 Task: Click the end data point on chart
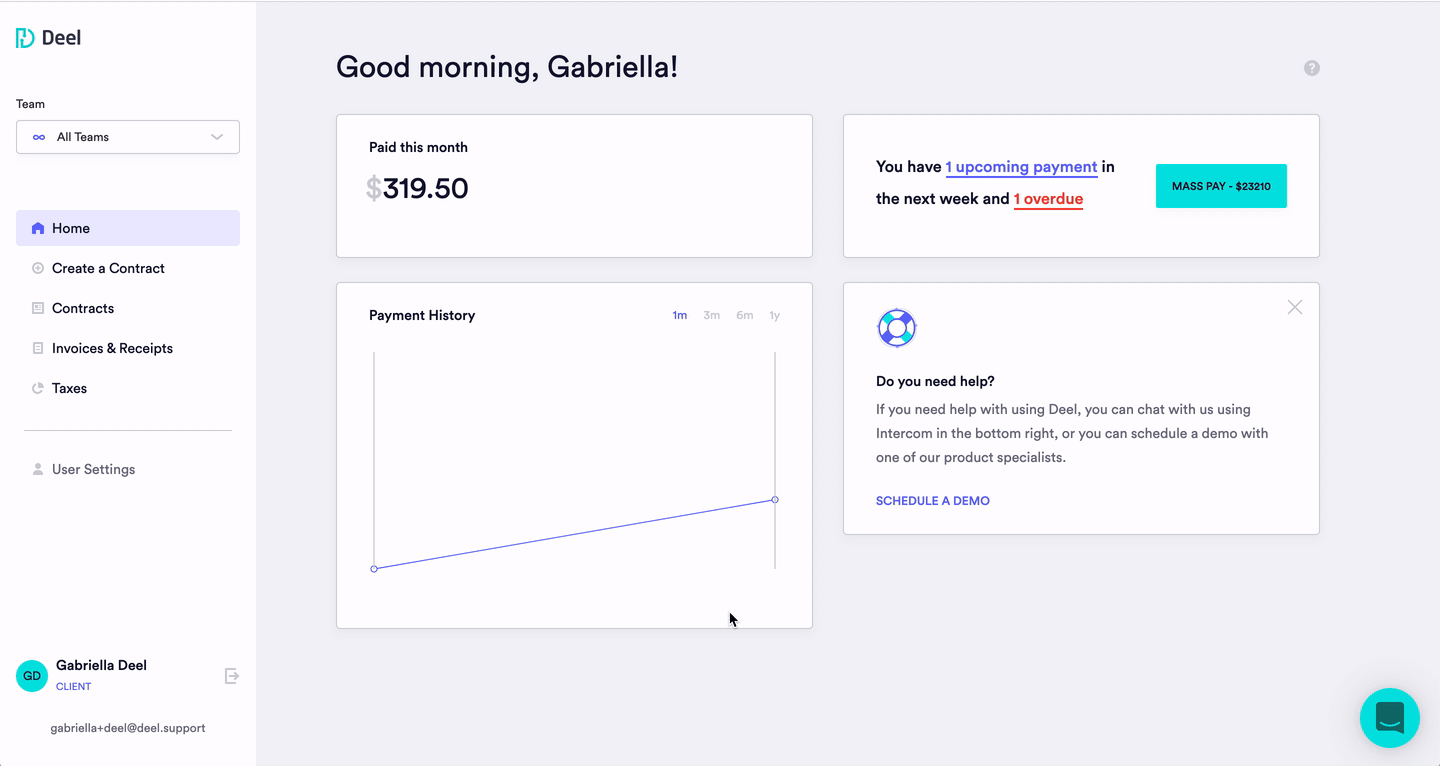tap(775, 500)
